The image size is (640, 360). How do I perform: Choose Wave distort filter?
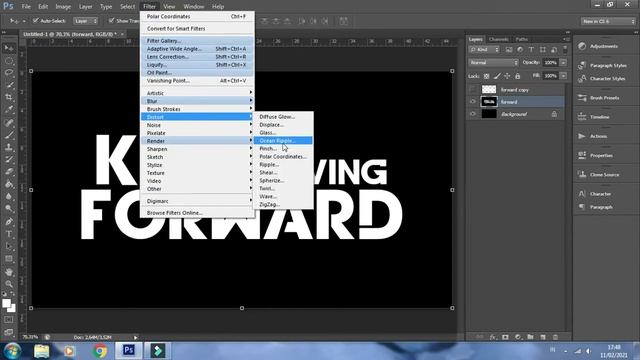(283, 196)
